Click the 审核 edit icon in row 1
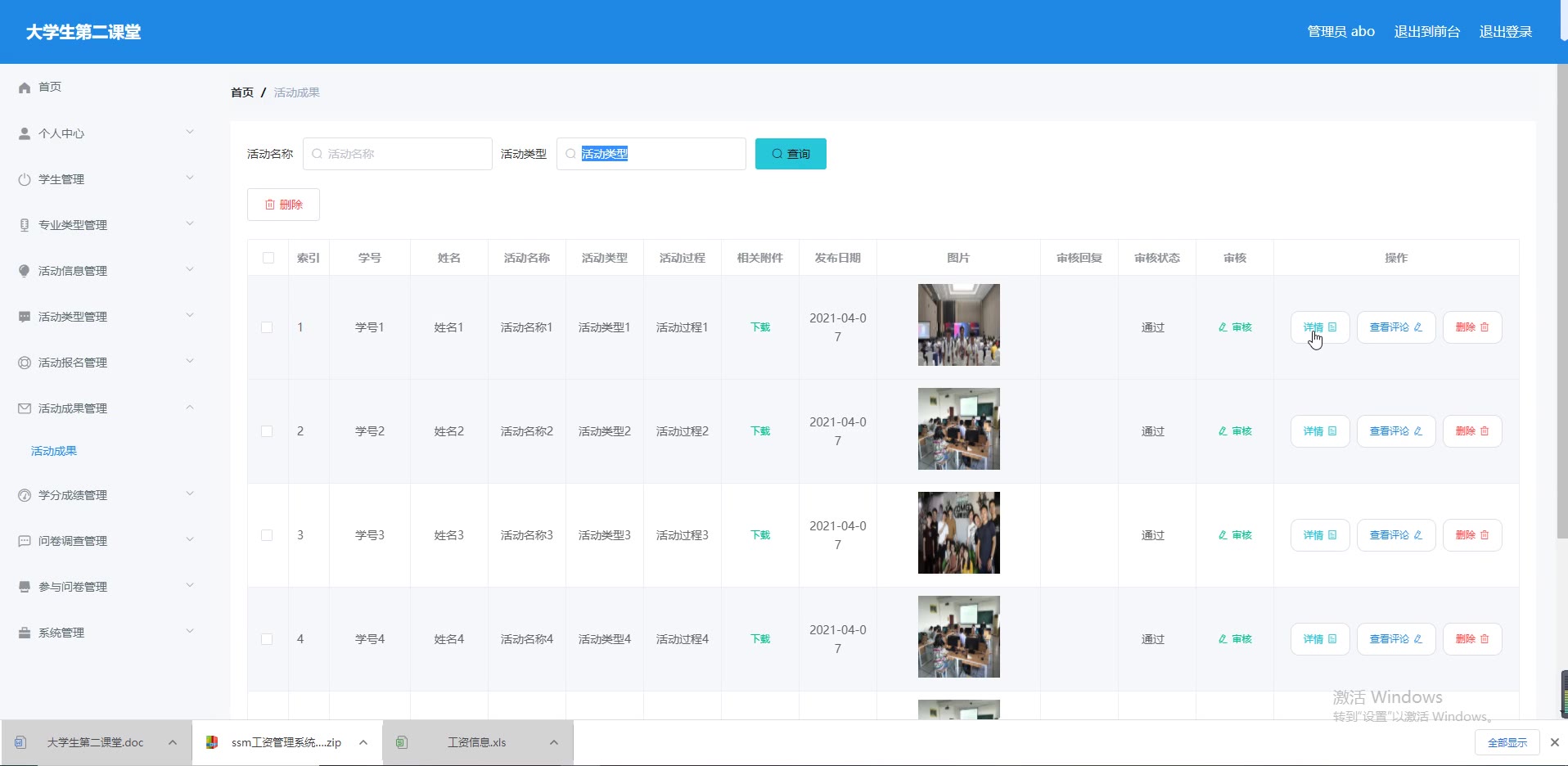1568x766 pixels. [x=1223, y=327]
